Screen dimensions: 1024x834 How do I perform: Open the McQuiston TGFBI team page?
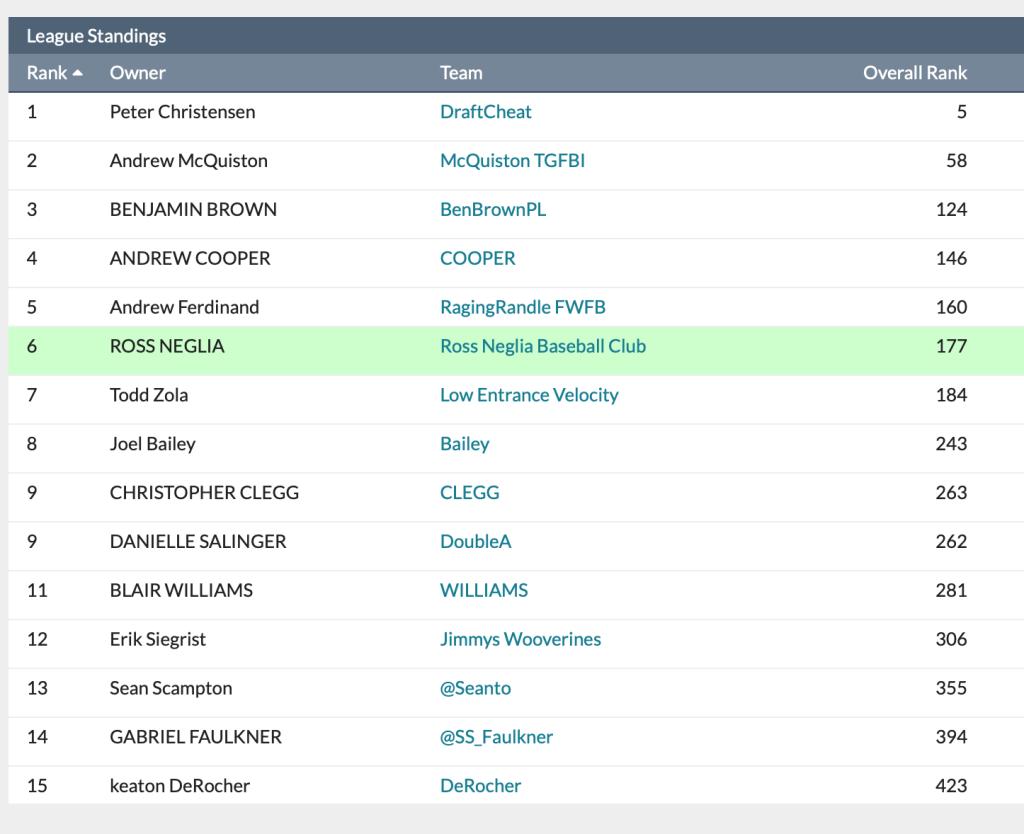coord(512,161)
